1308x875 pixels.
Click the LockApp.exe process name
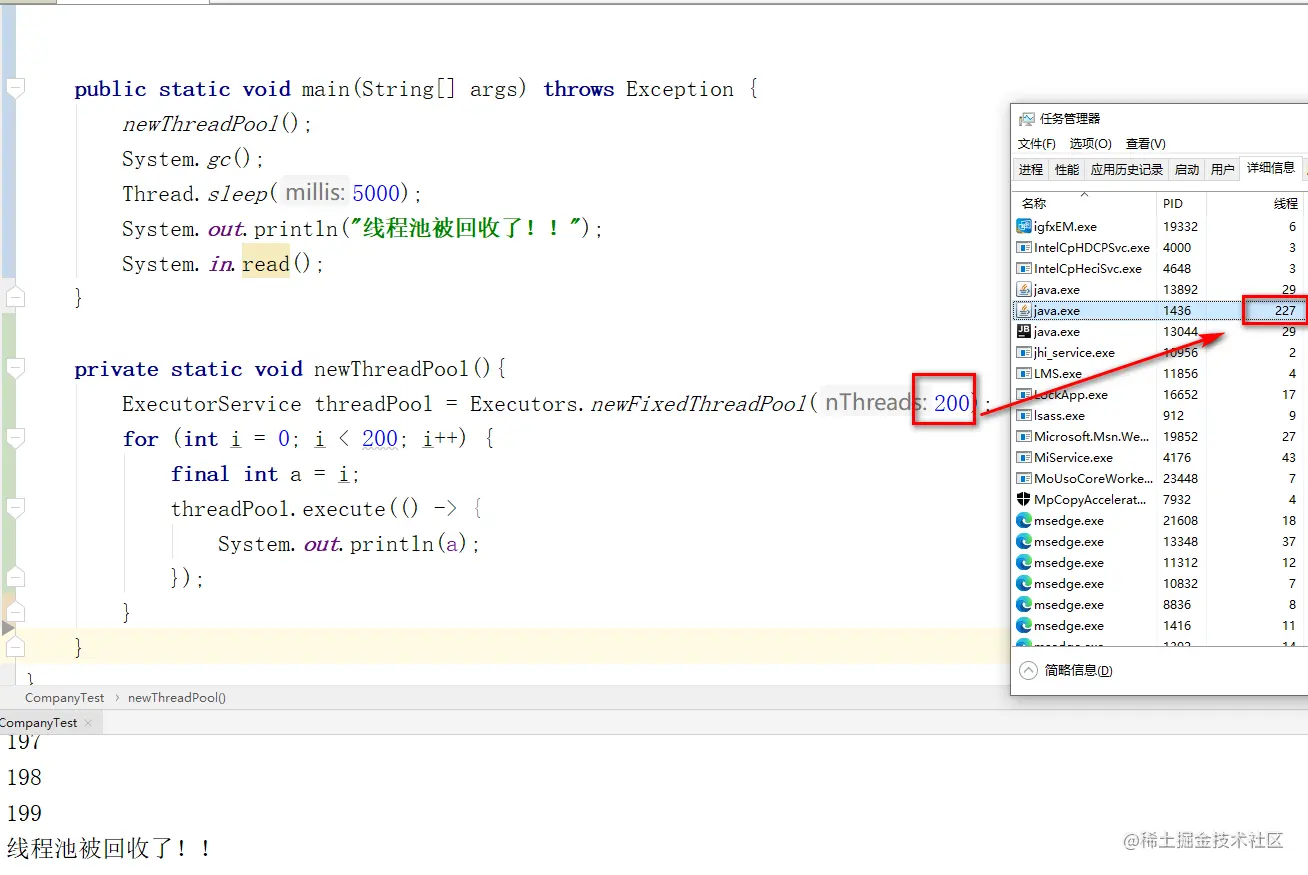coord(1071,394)
